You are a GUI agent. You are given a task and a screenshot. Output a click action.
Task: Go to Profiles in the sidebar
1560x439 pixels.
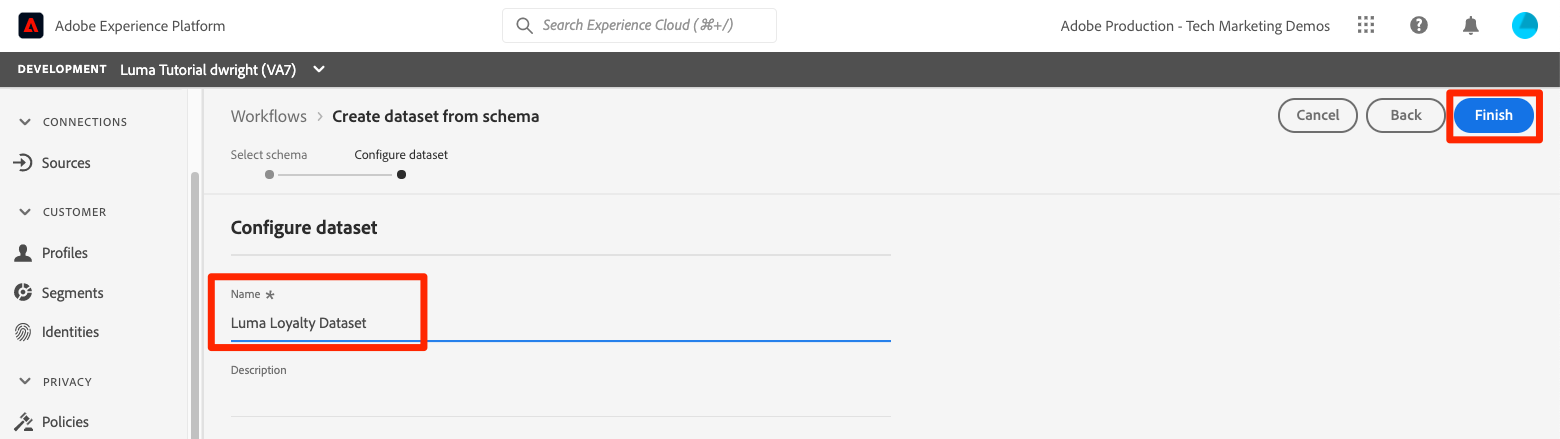64,253
